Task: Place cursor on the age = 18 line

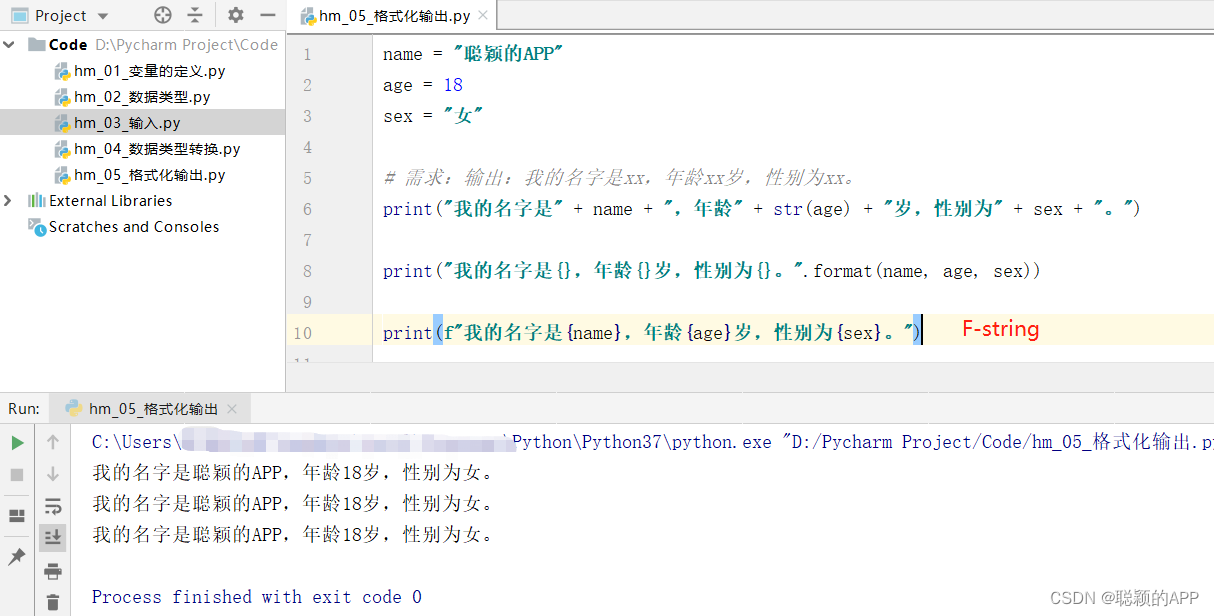Action: point(423,85)
